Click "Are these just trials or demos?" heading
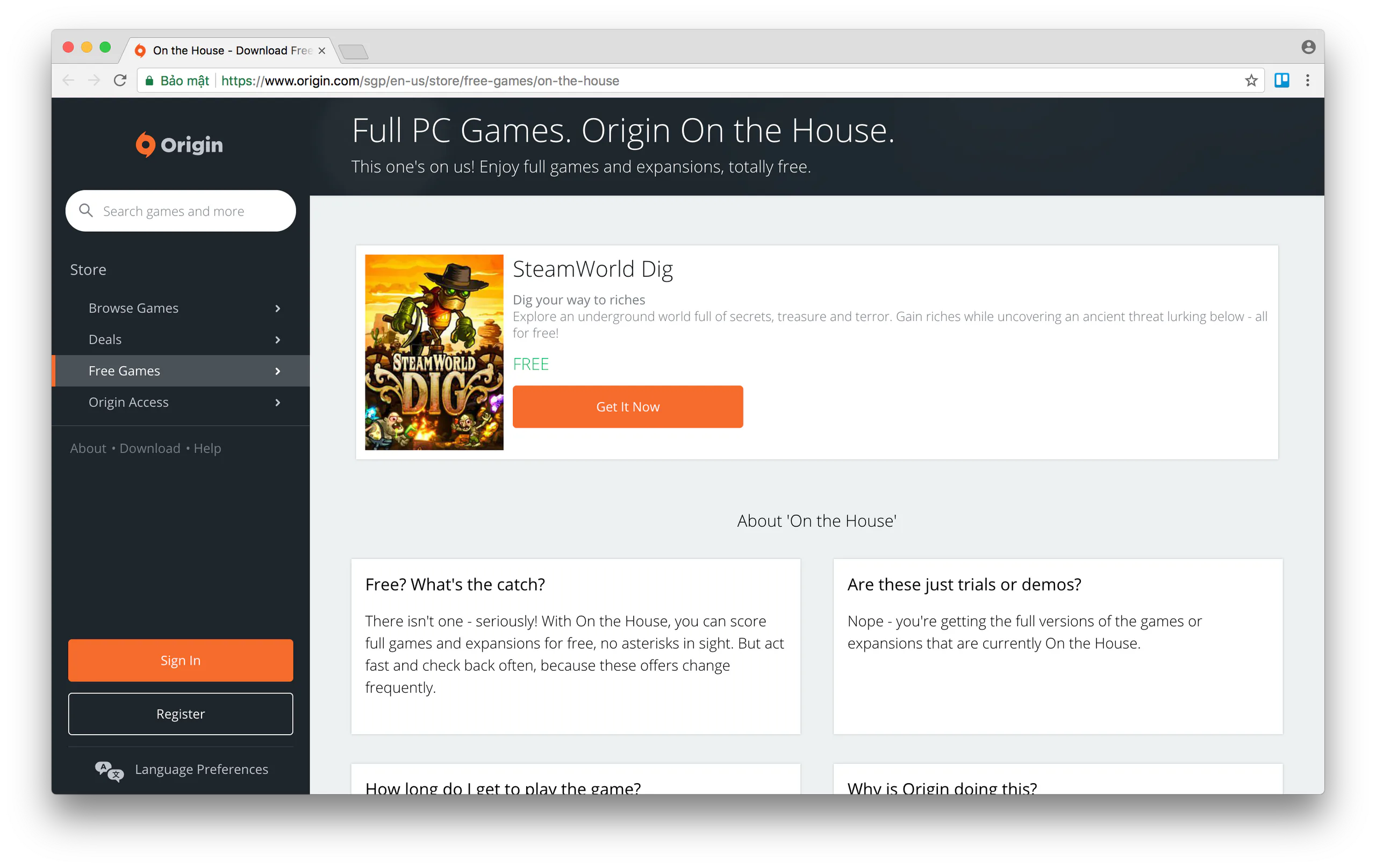 point(964,585)
